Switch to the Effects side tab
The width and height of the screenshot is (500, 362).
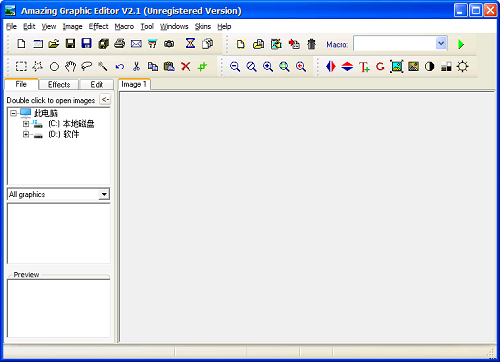point(59,85)
